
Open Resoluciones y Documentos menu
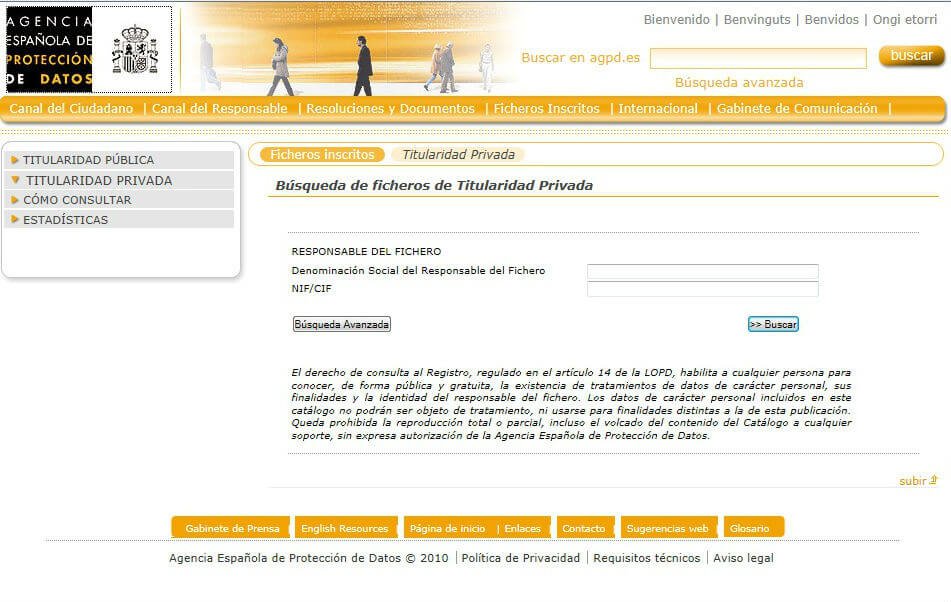(391, 109)
